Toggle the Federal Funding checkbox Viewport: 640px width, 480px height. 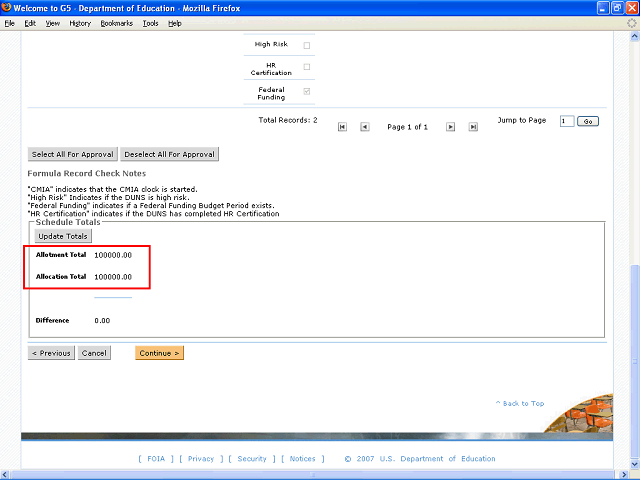(x=307, y=91)
